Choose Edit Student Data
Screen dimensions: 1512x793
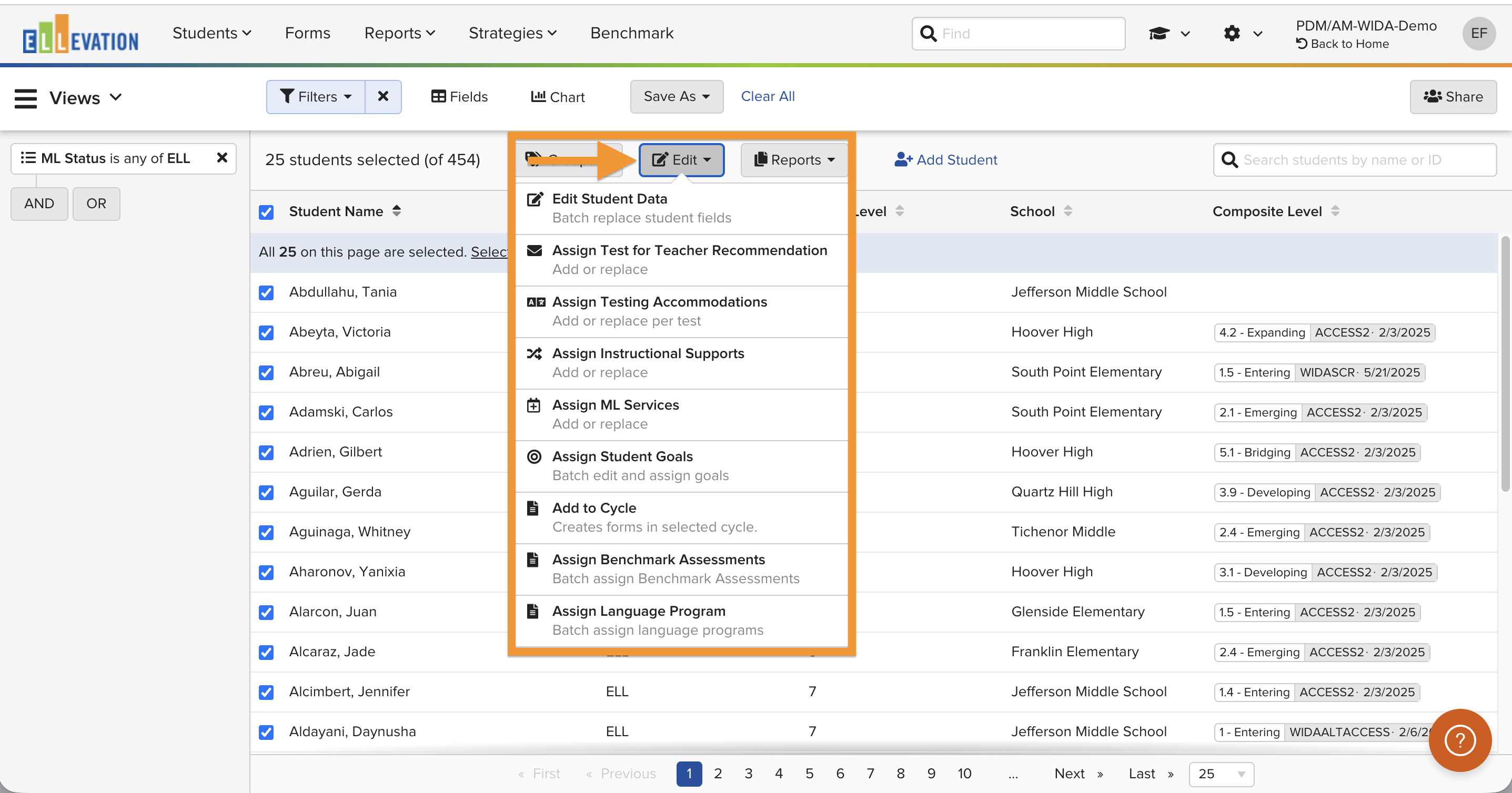coord(681,208)
